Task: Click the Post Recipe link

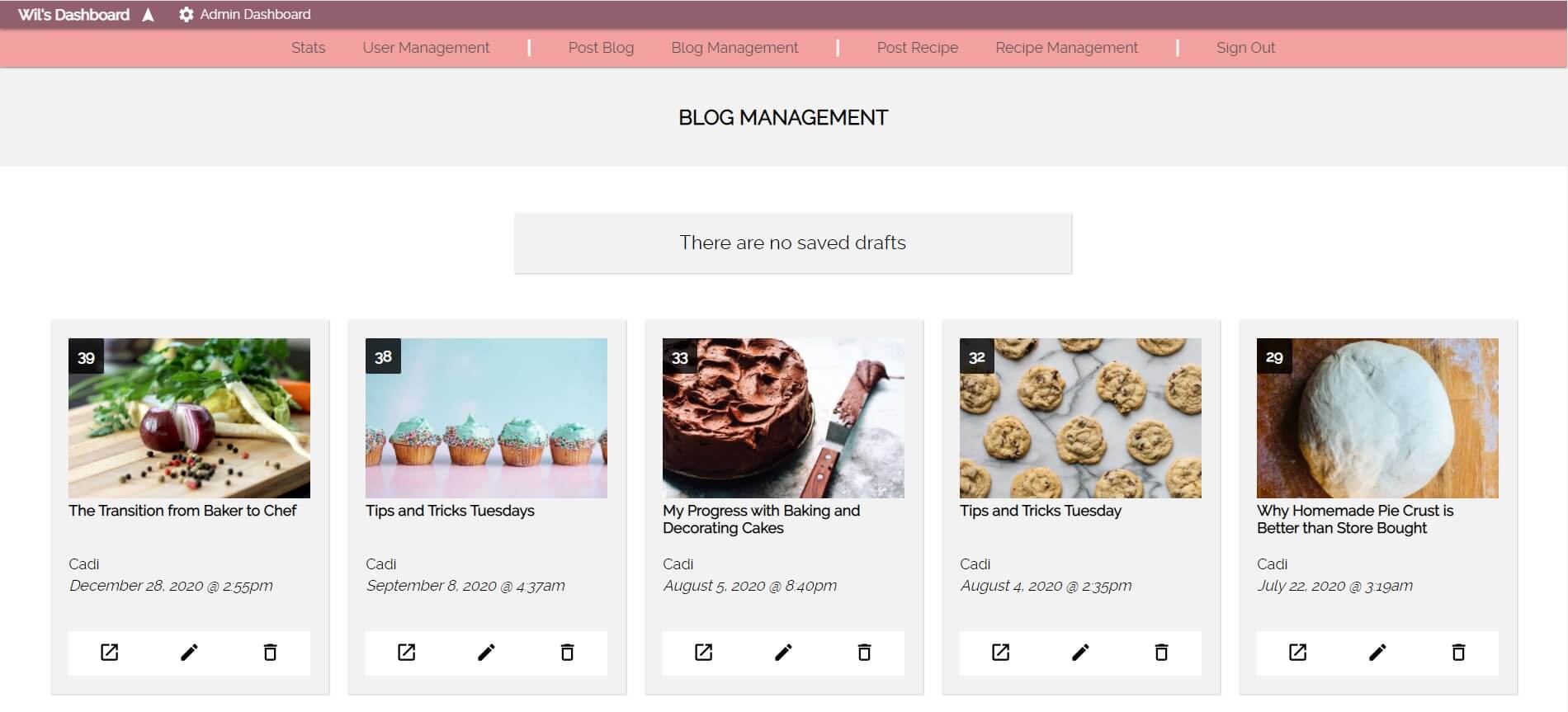Action: pyautogui.click(x=917, y=48)
